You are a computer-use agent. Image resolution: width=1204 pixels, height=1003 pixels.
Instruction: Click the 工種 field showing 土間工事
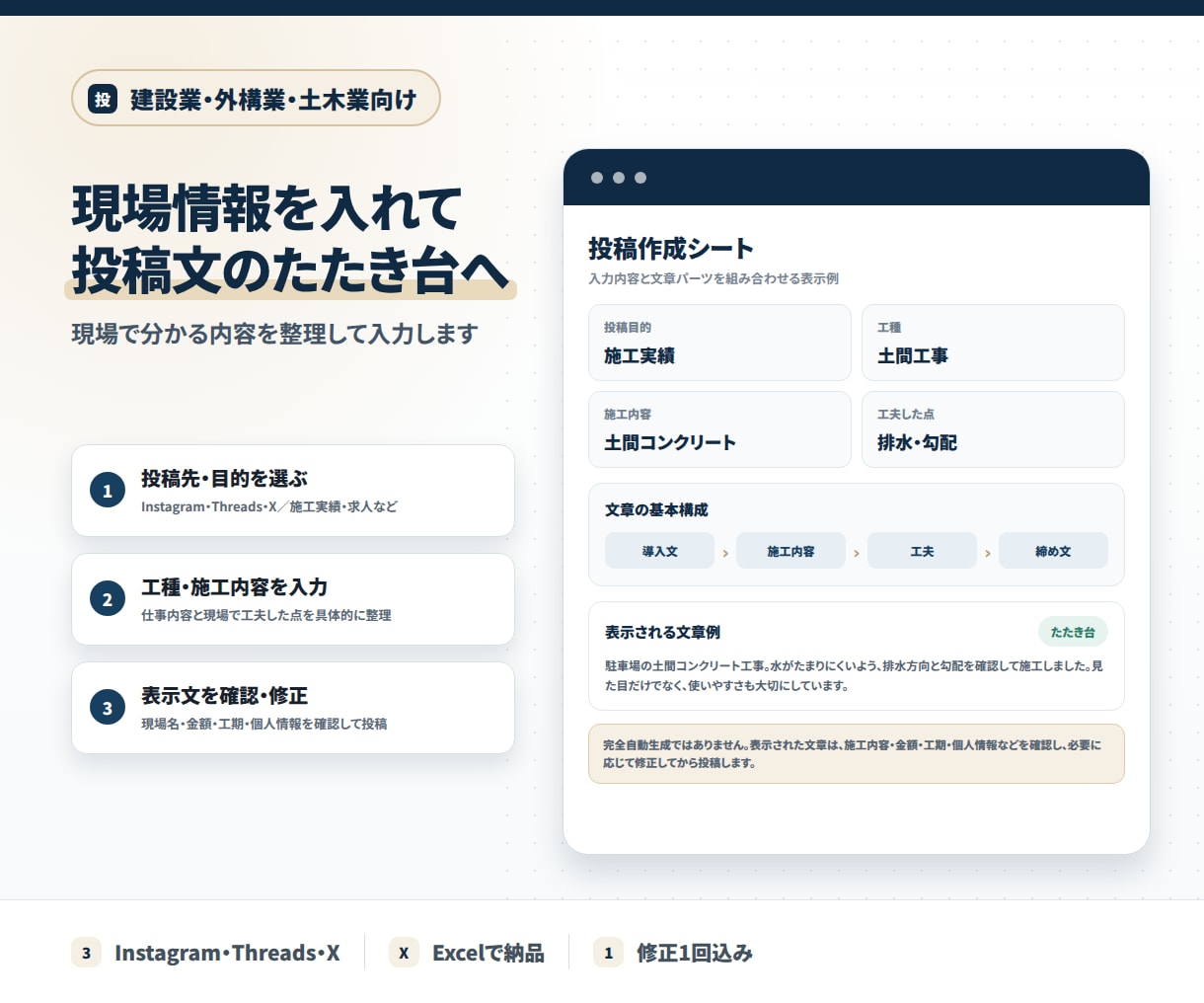click(993, 343)
